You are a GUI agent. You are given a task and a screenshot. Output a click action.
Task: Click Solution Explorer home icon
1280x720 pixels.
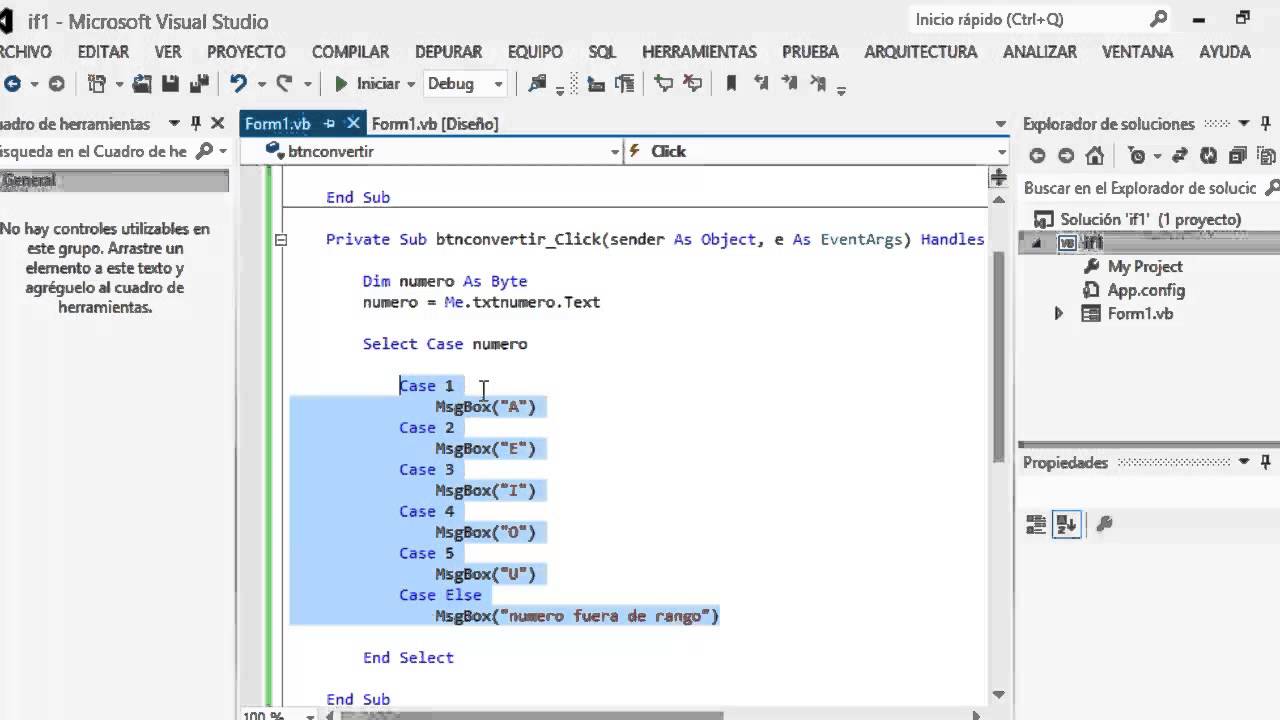(1095, 155)
